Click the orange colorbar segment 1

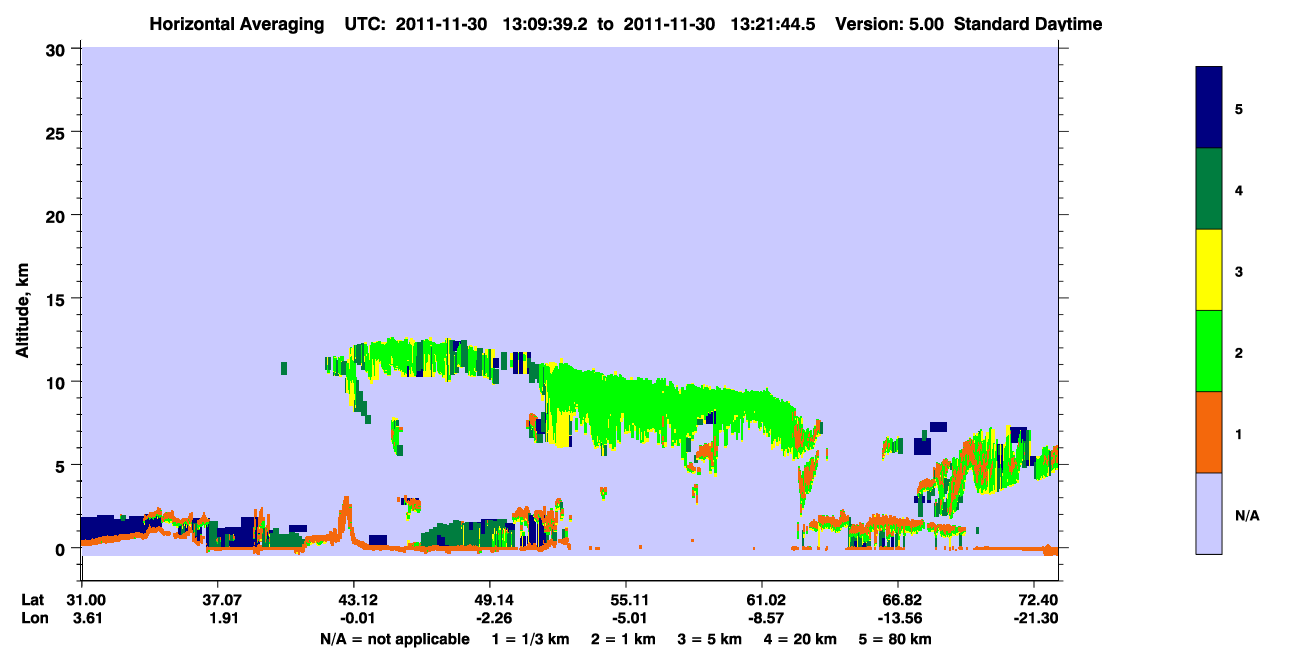pos(1209,432)
